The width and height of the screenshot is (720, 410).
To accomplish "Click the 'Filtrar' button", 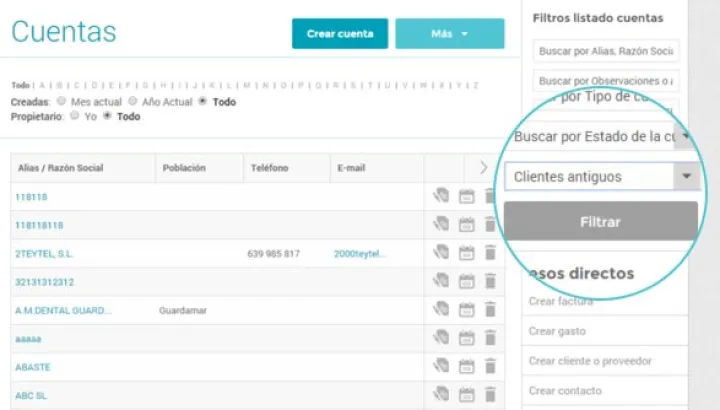I will pyautogui.click(x=601, y=222).
